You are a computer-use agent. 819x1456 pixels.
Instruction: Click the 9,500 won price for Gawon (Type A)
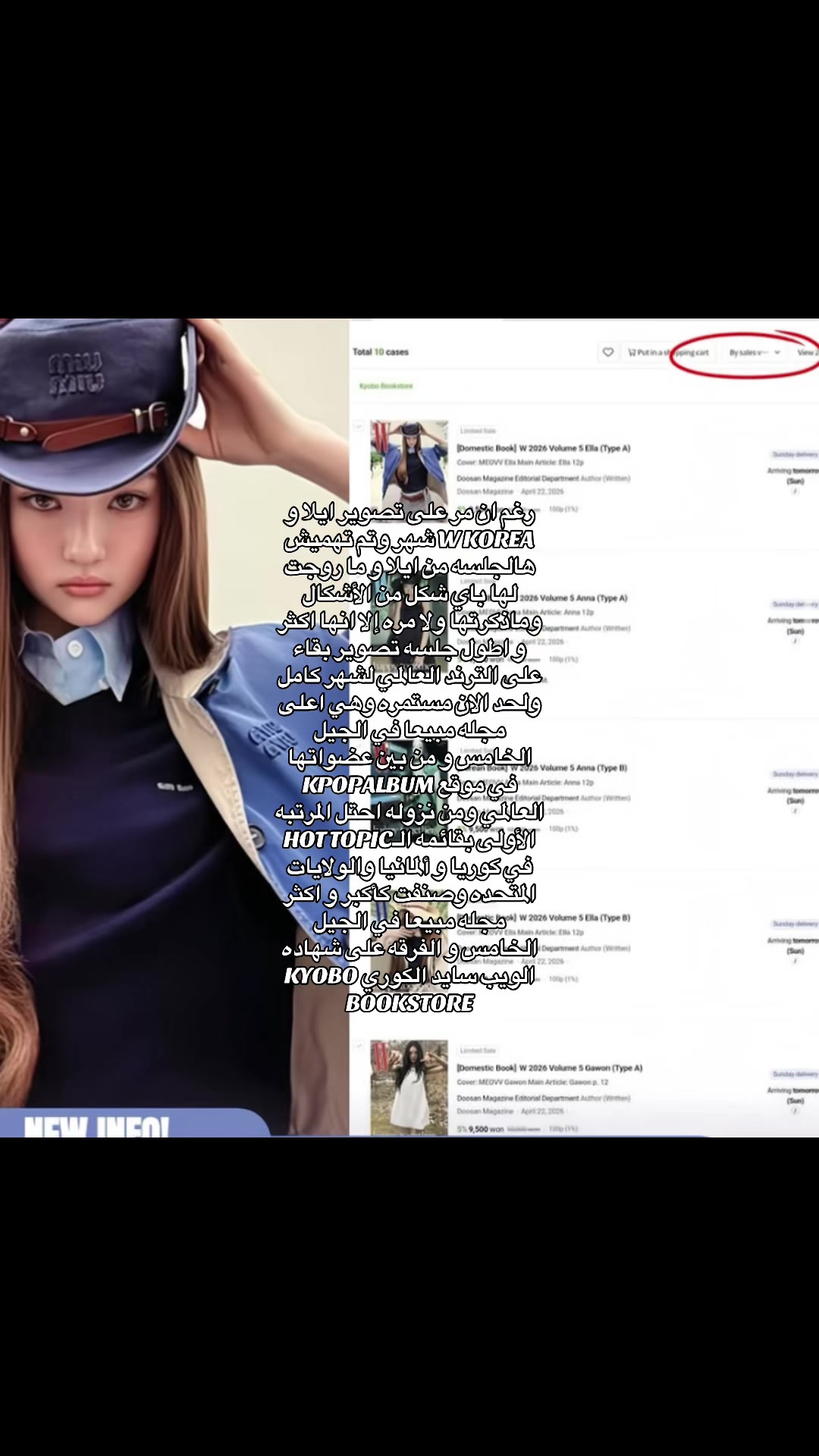click(486, 1129)
